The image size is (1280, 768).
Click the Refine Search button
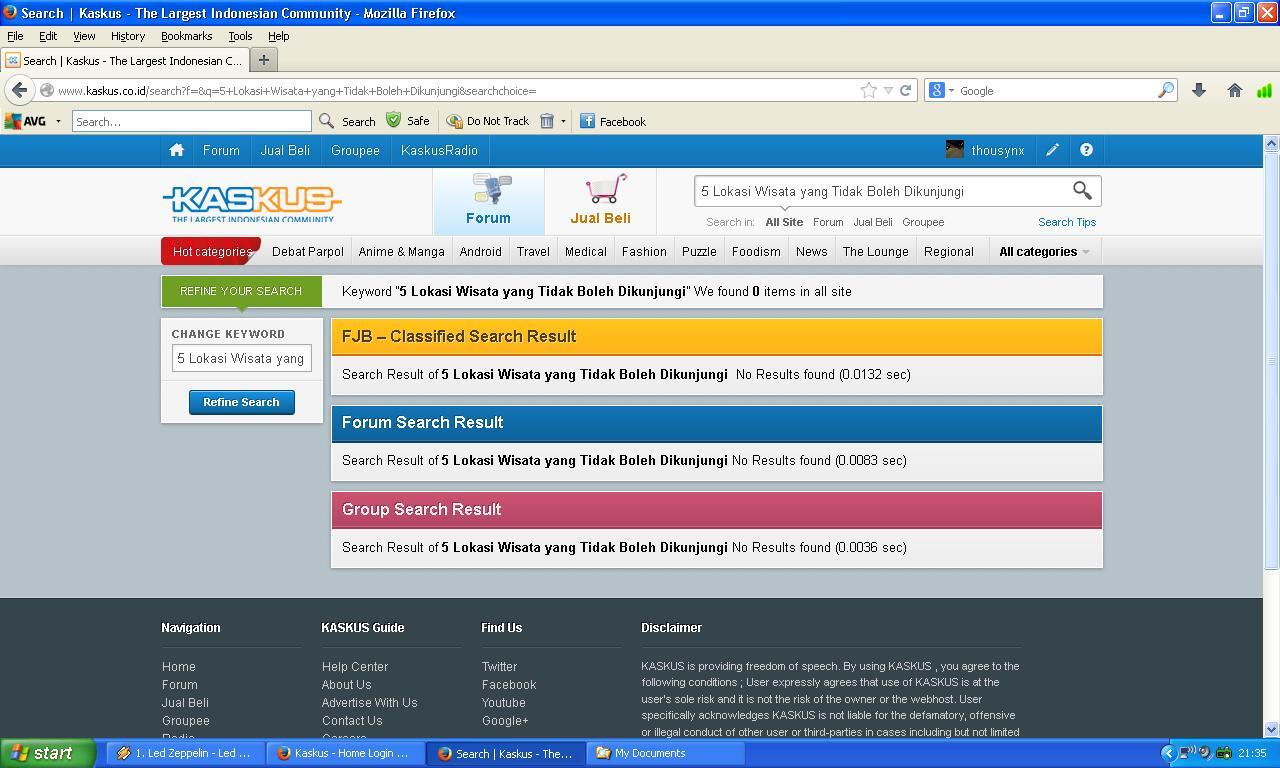[241, 402]
